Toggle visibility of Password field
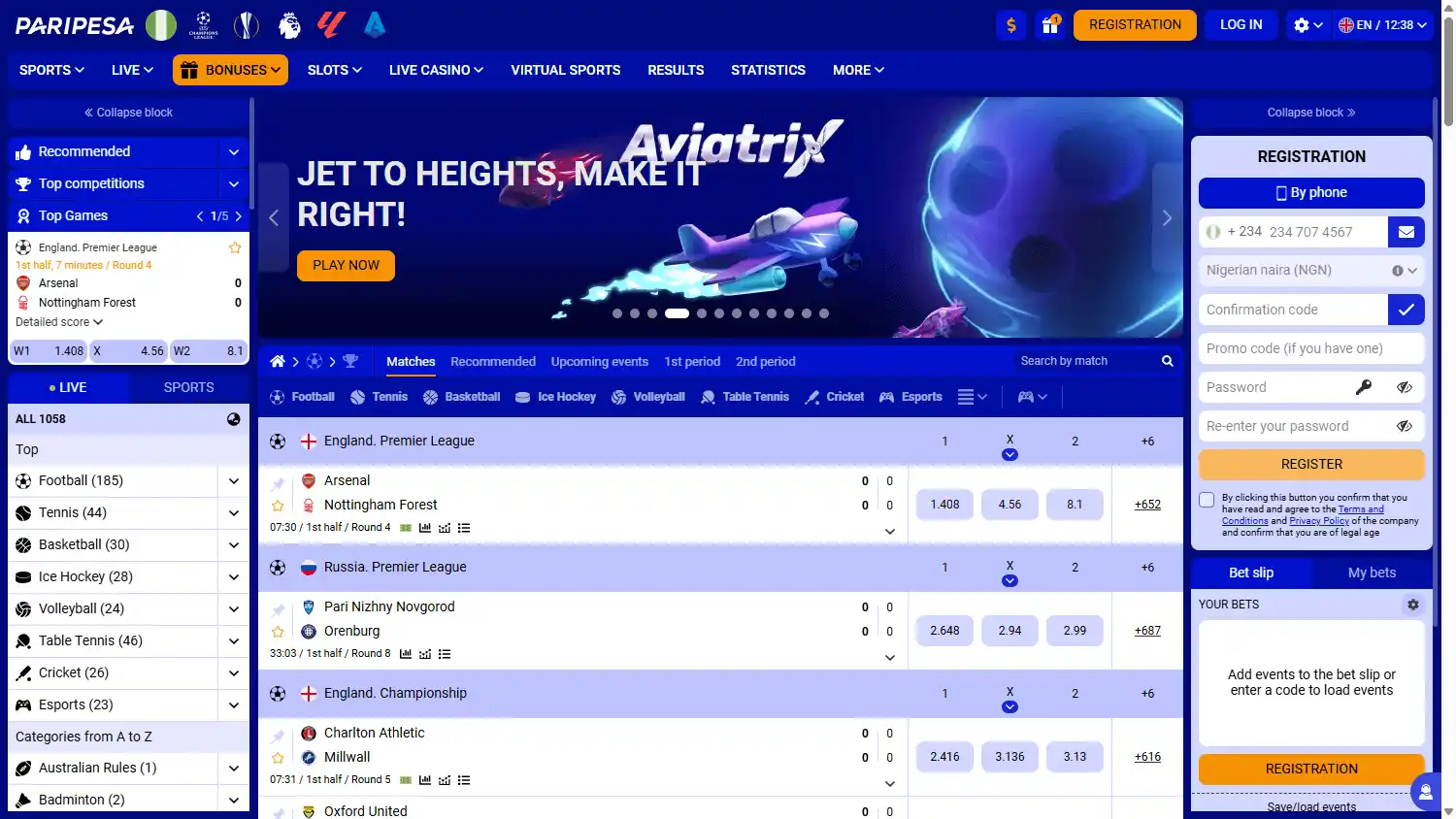 coord(1404,387)
